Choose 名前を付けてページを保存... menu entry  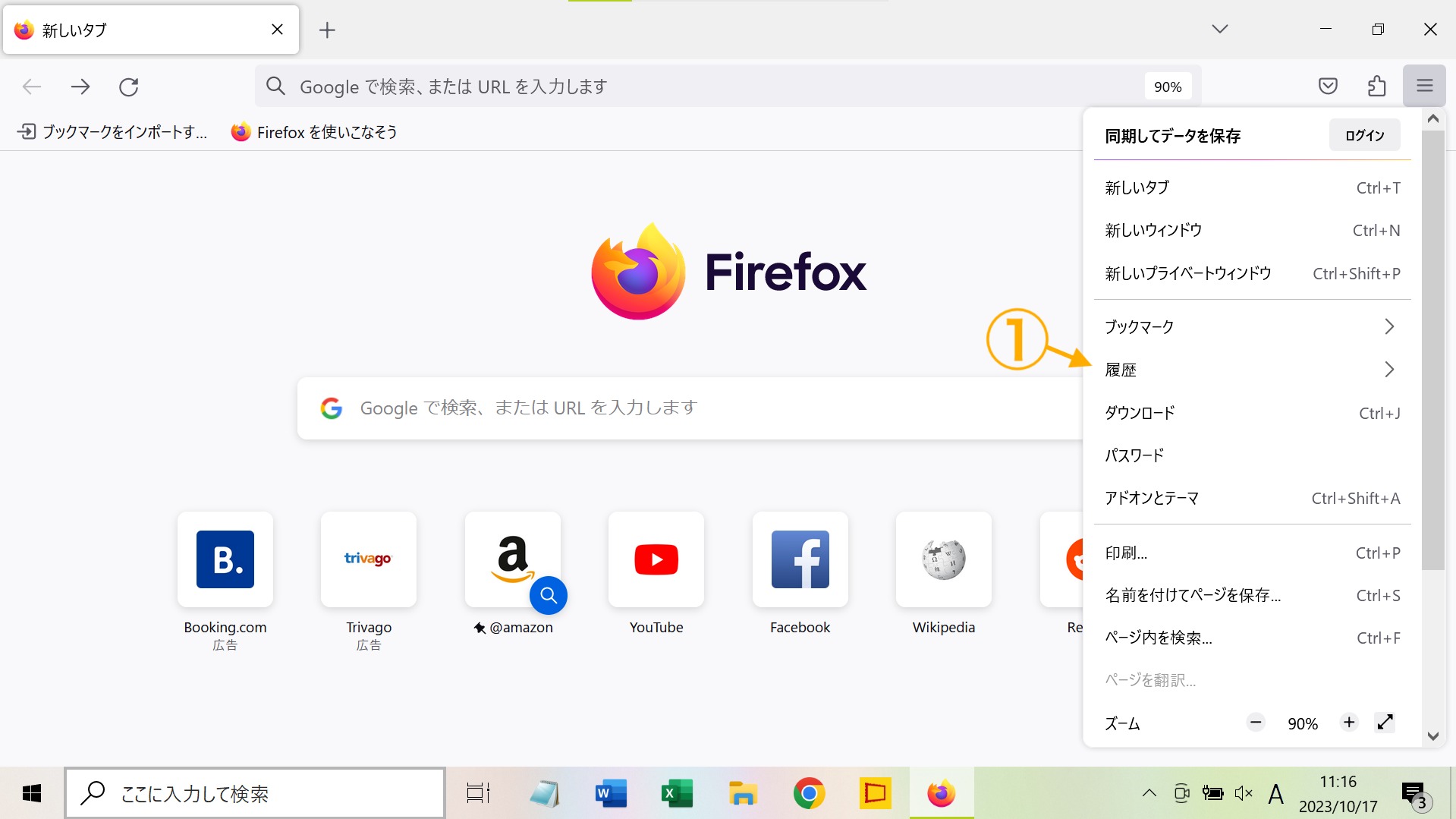1252,595
